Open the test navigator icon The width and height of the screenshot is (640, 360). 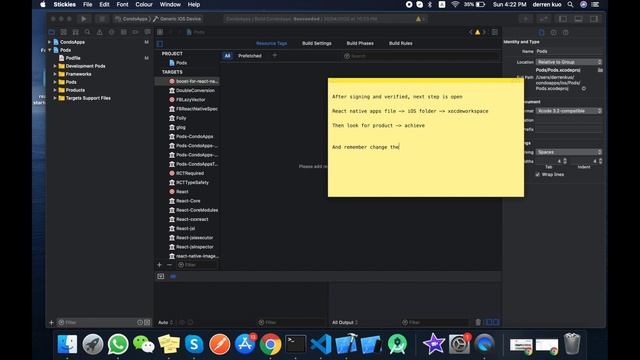111,32
